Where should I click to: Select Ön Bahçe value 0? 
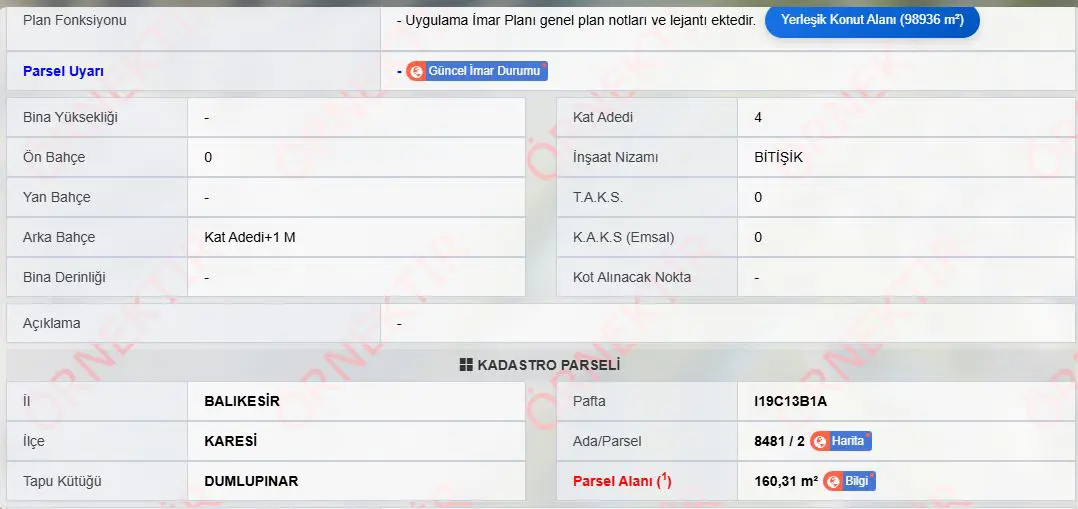click(x=208, y=157)
